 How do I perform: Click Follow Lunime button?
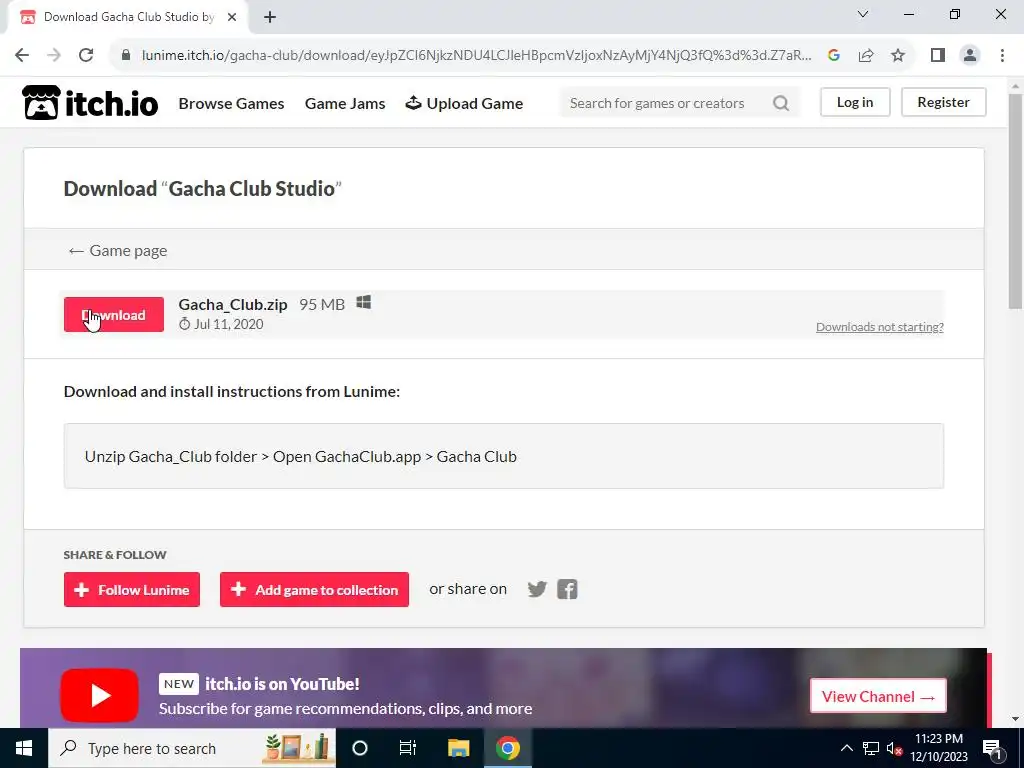132,590
